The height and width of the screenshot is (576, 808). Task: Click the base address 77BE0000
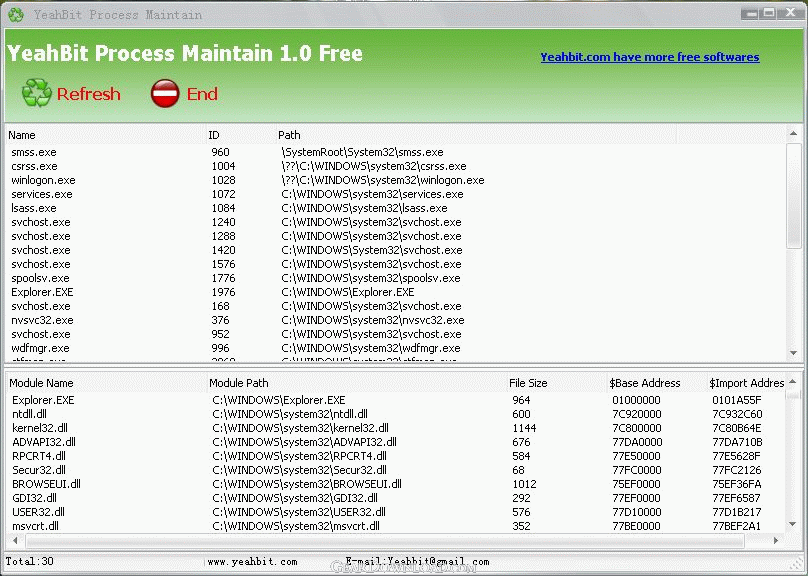click(636, 526)
